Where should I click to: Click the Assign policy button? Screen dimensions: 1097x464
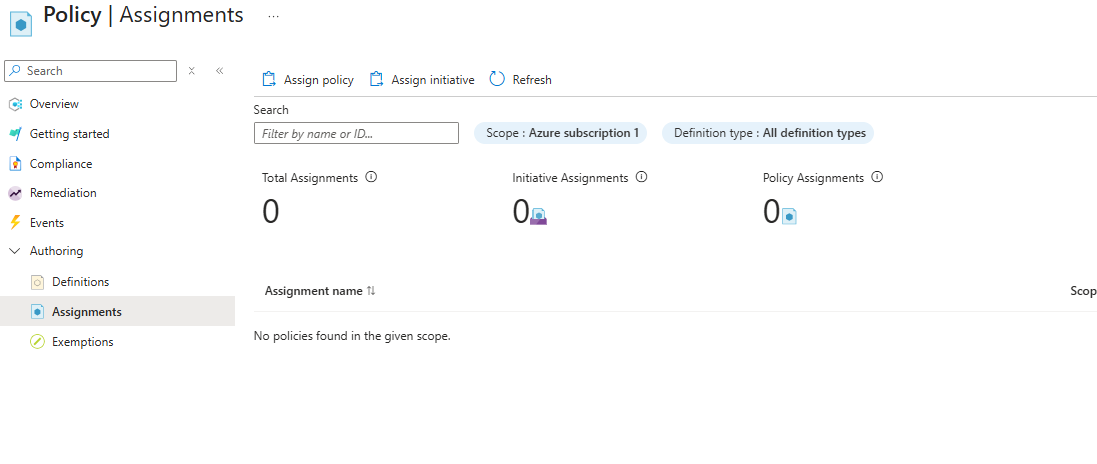click(x=308, y=80)
